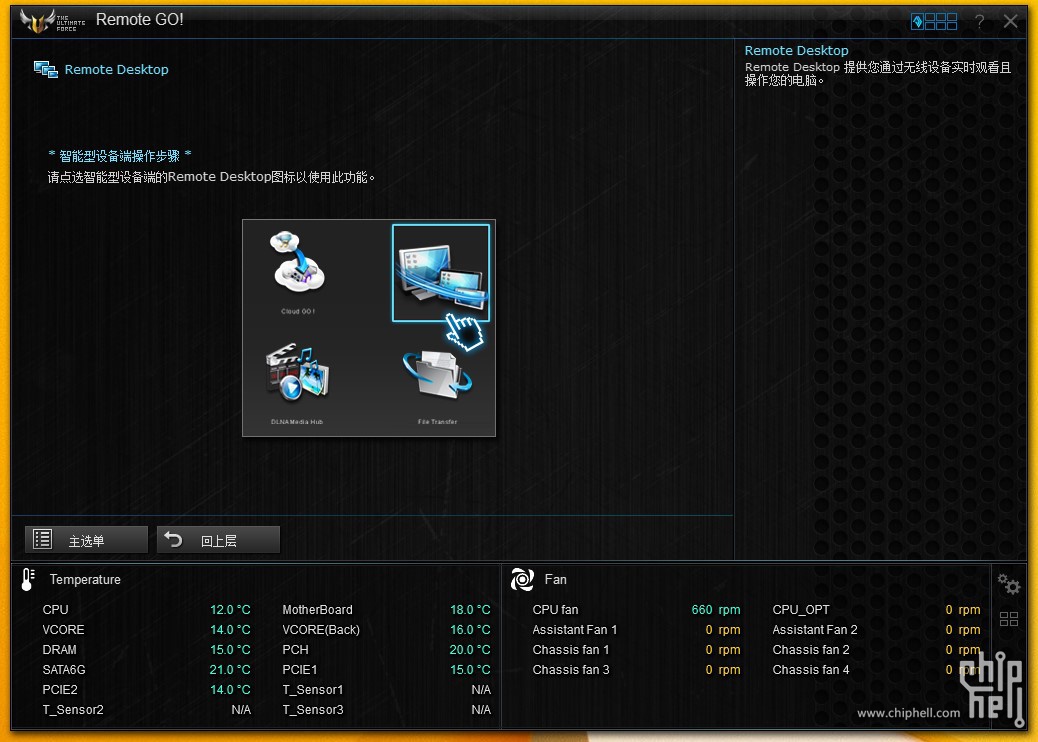Click the SATA6G temperature value 21.0 °C

click(x=230, y=670)
